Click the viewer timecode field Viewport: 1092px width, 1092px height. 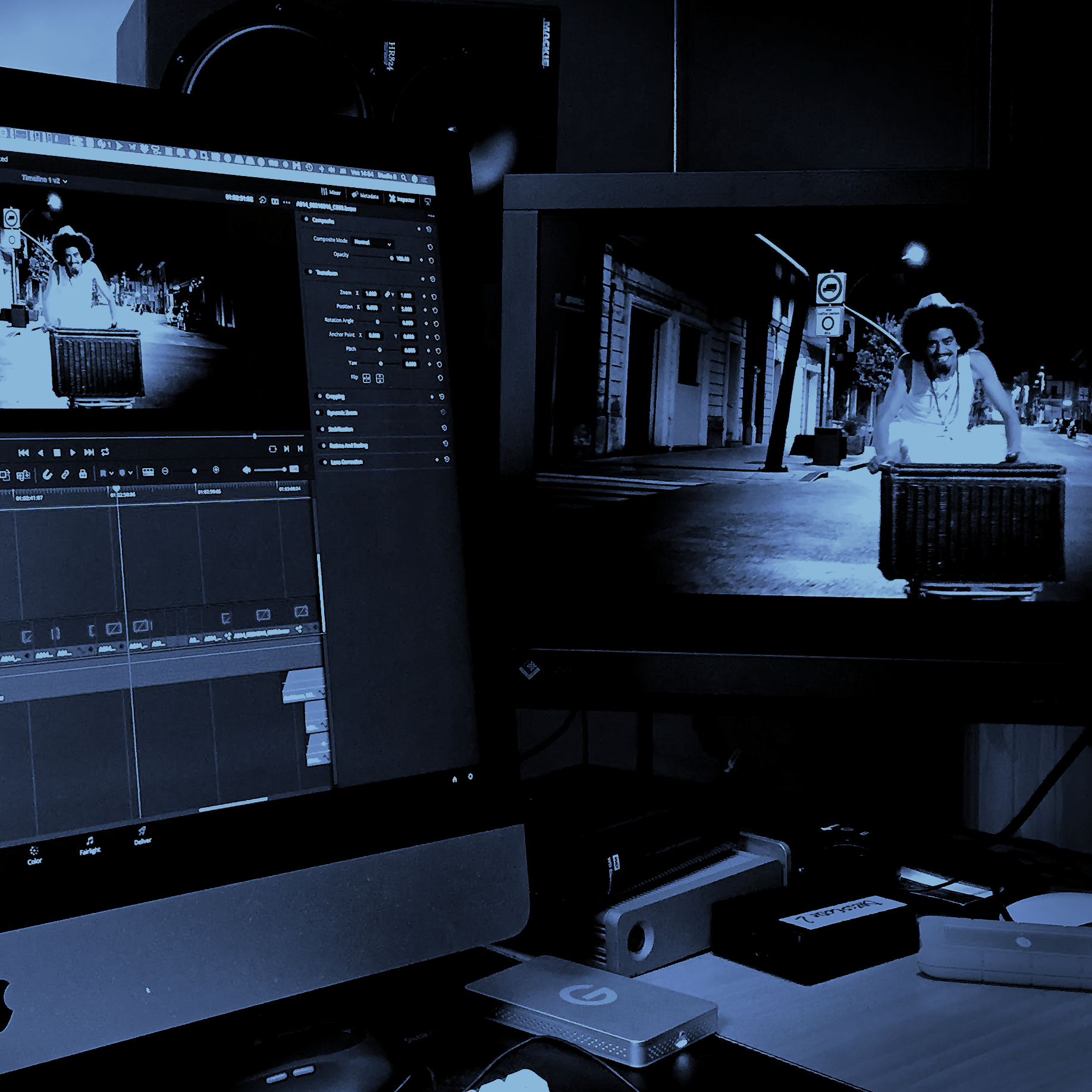(239, 198)
